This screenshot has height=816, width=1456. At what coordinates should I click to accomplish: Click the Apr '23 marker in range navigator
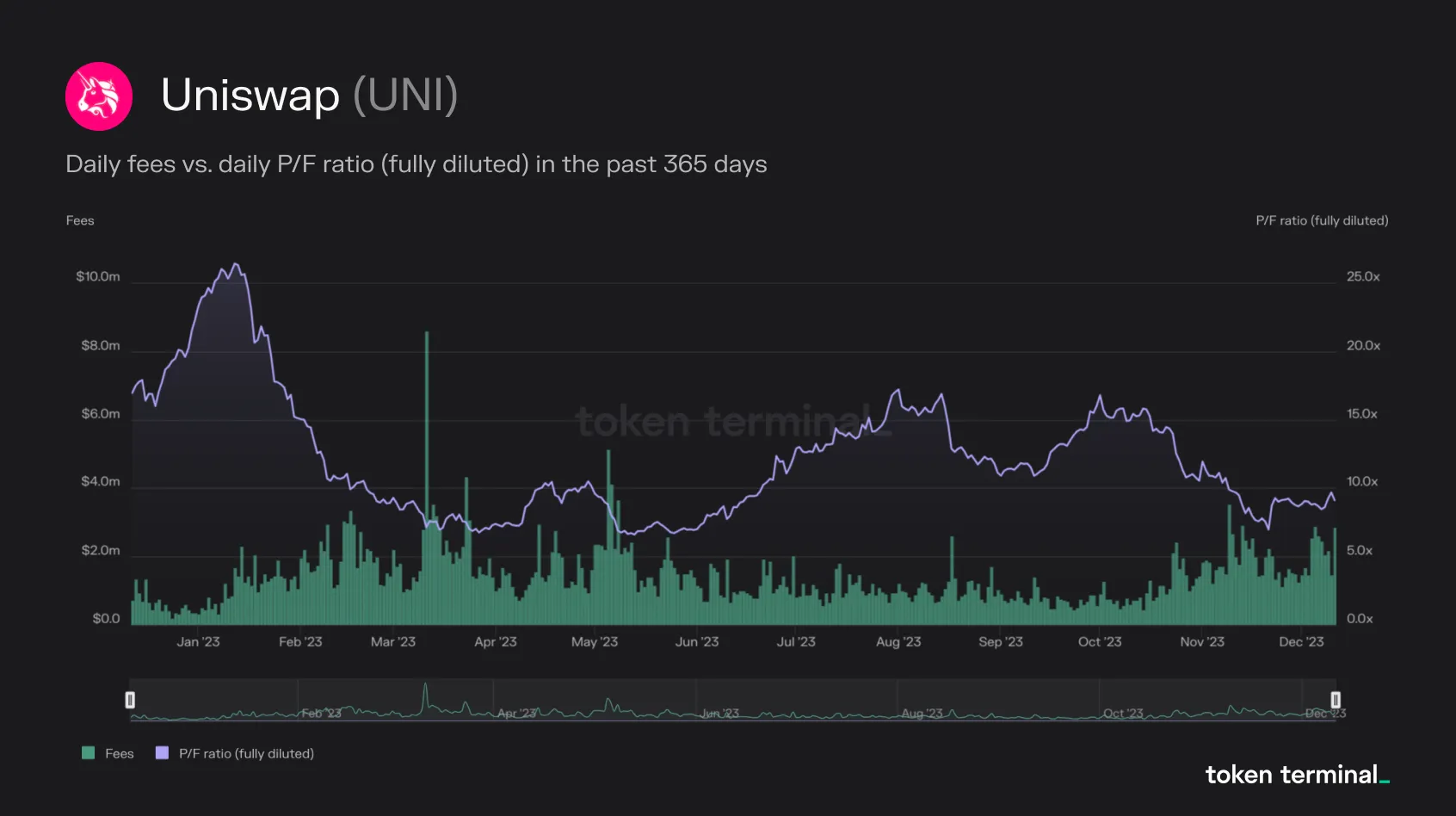click(517, 714)
